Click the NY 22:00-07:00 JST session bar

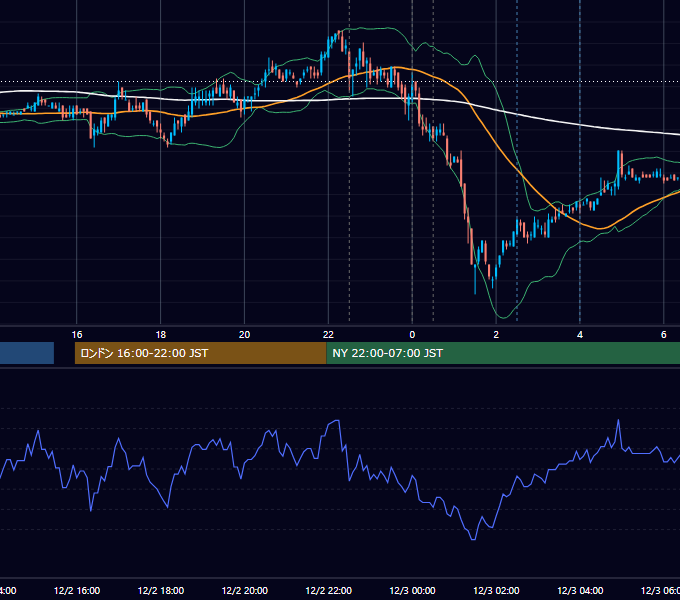click(503, 353)
